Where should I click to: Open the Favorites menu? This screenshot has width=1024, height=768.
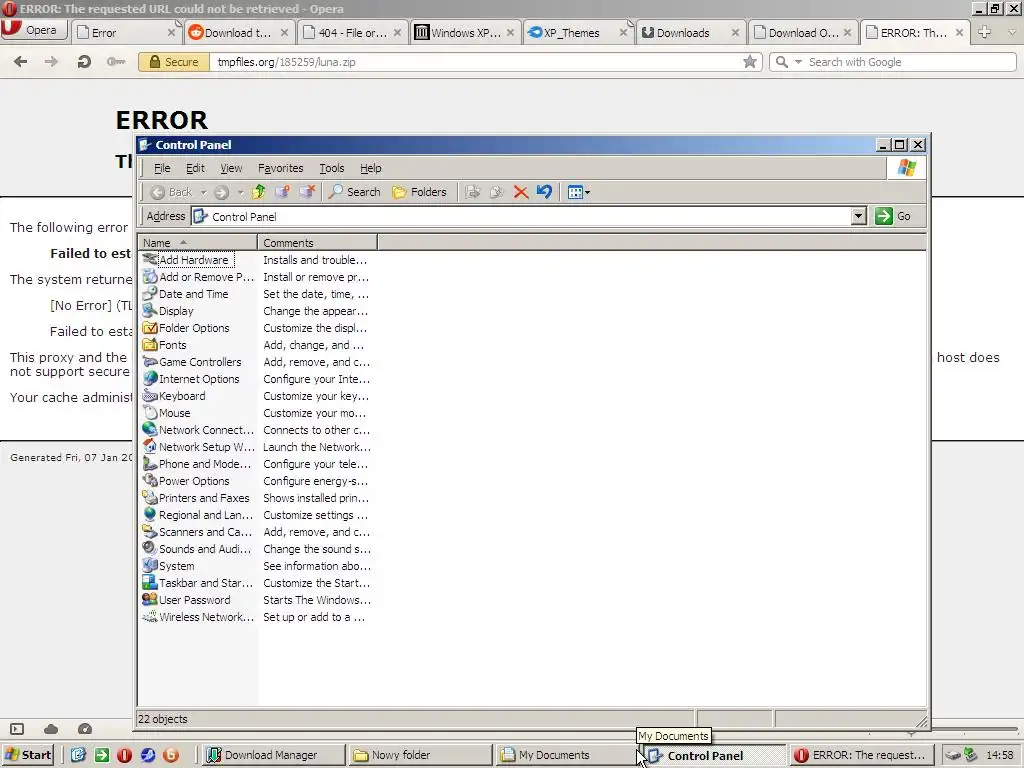click(x=281, y=168)
